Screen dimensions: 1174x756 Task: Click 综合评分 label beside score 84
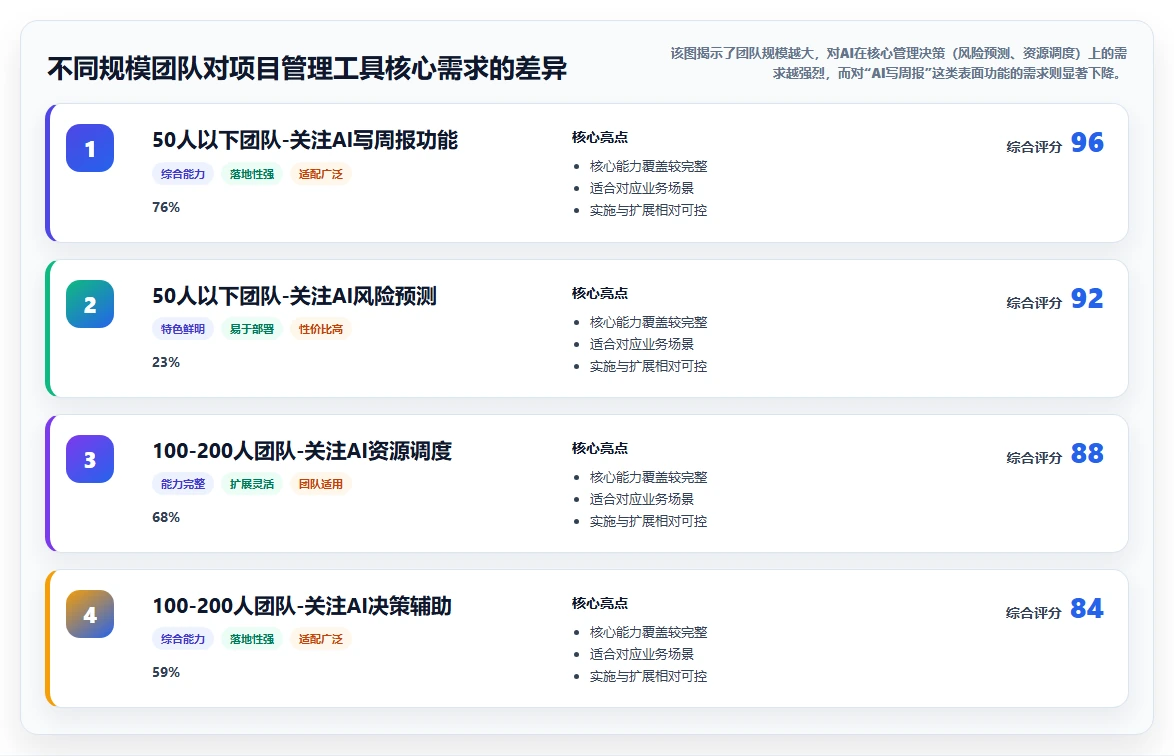pyautogui.click(x=1034, y=613)
